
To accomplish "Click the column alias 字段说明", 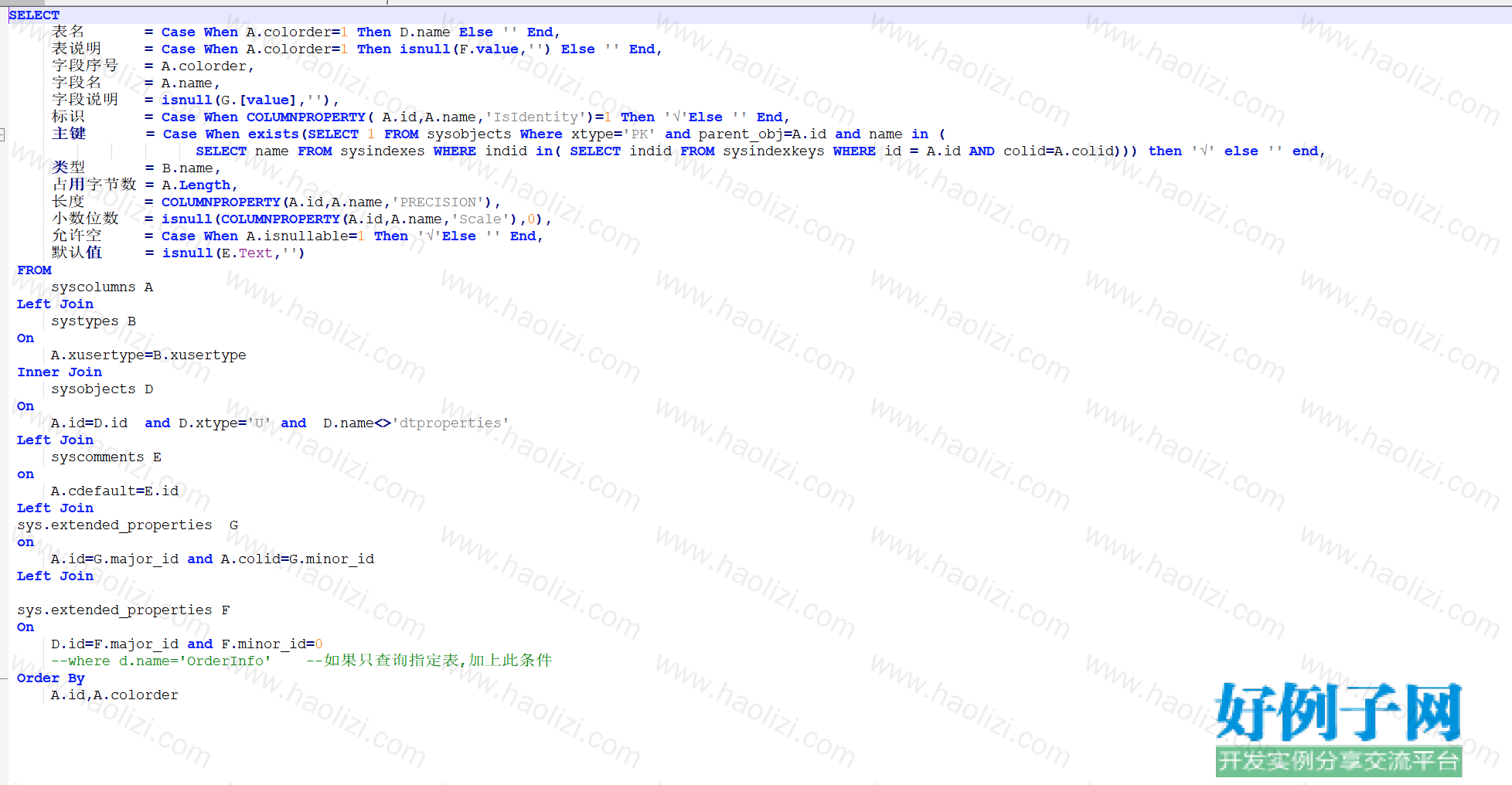I will [x=85, y=100].
